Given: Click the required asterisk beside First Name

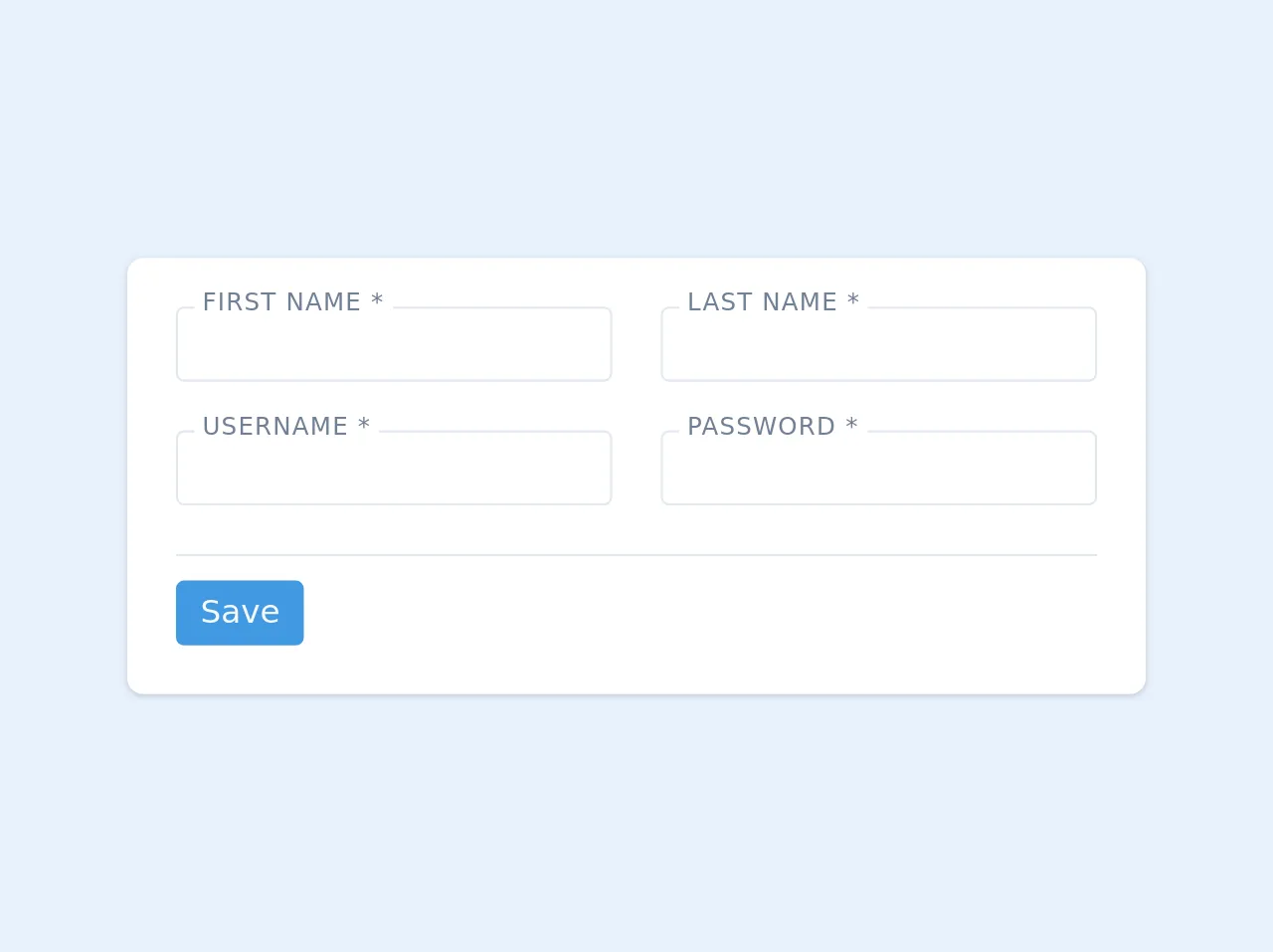Looking at the screenshot, I should [x=377, y=301].
